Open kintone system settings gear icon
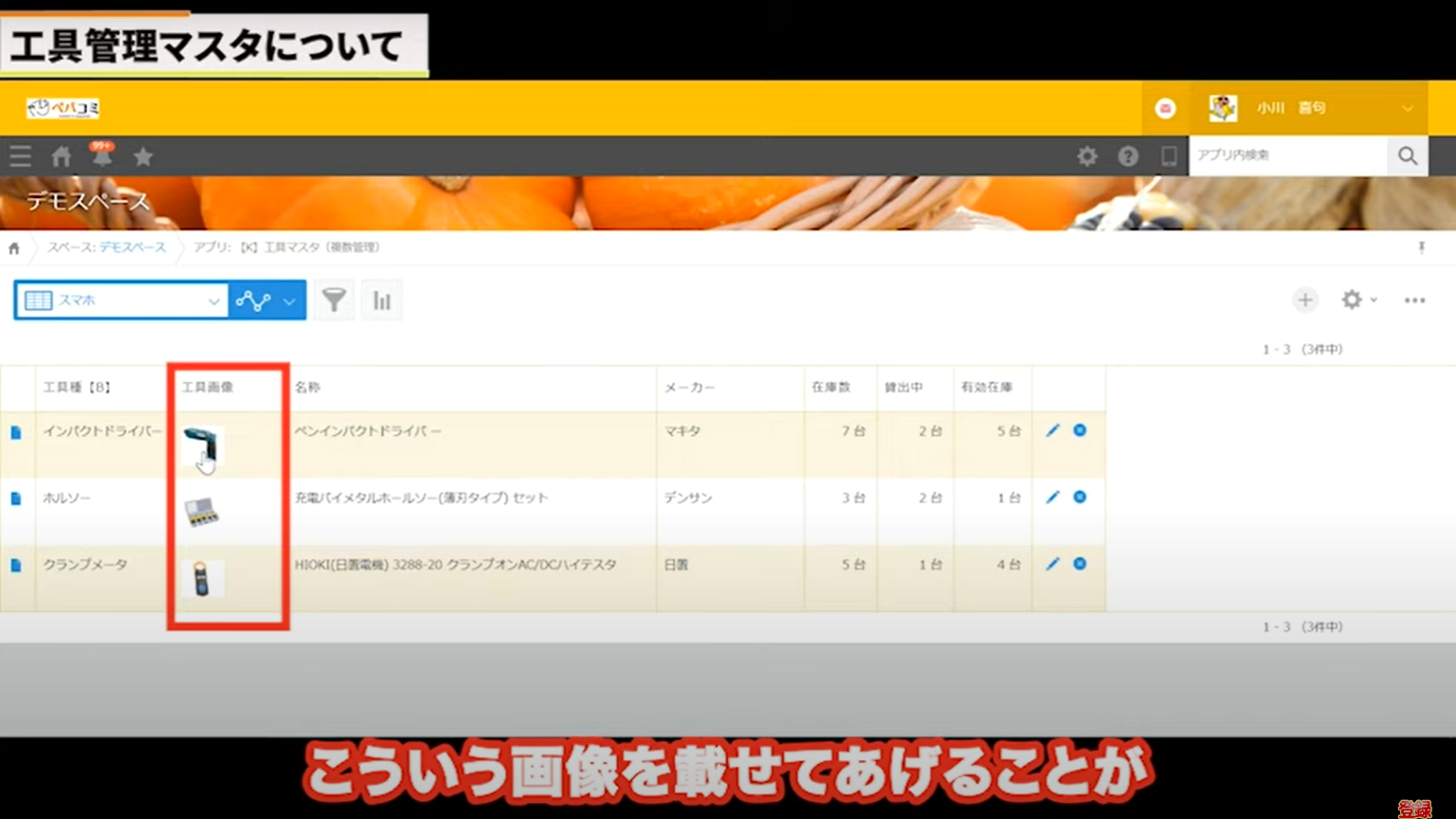The width and height of the screenshot is (1456, 819). 1086,156
